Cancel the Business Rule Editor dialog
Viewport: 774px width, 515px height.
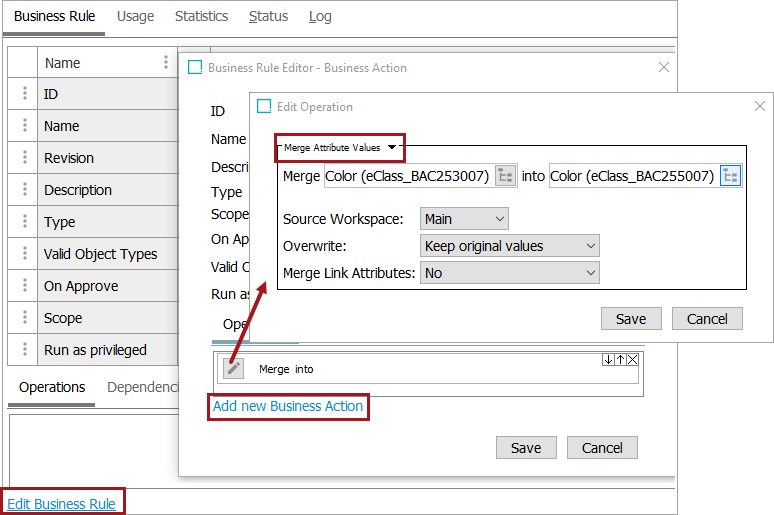(602, 447)
